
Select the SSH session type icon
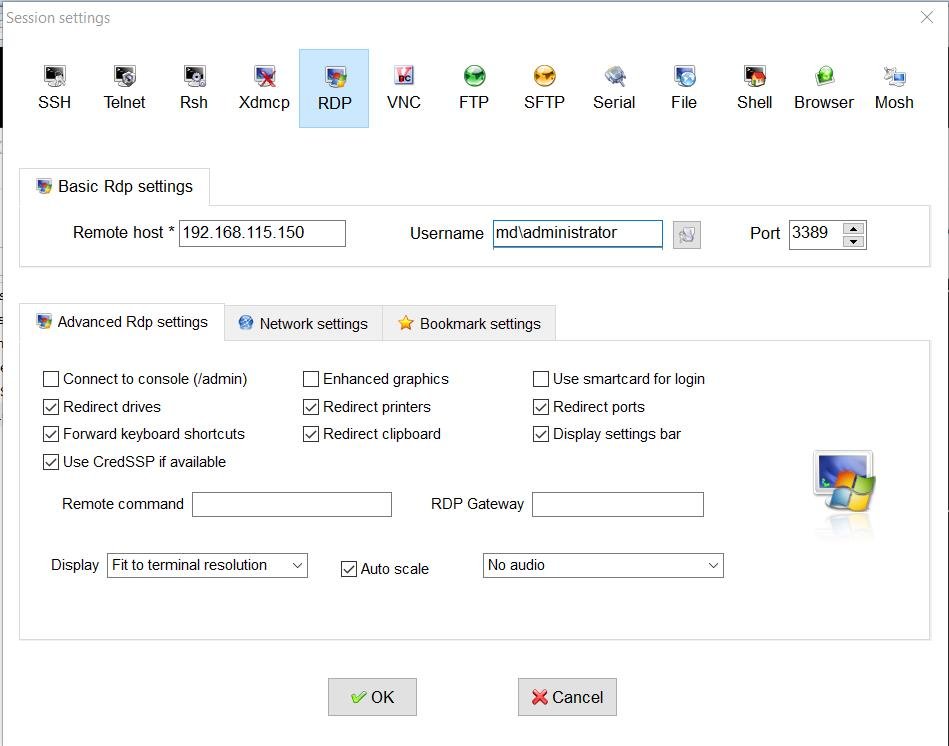click(x=54, y=88)
